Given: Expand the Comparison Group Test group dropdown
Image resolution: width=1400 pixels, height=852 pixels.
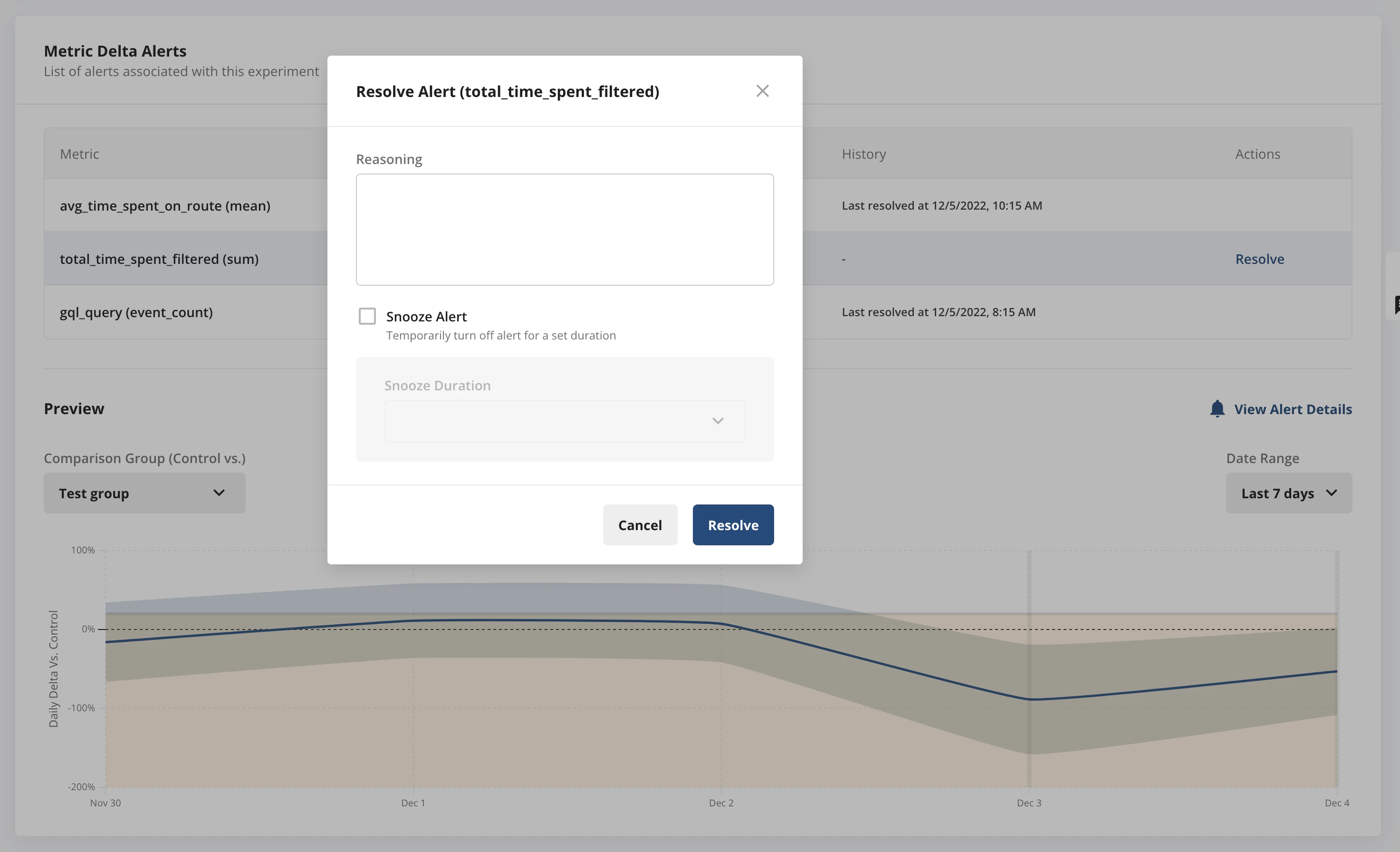Looking at the screenshot, I should [x=144, y=493].
